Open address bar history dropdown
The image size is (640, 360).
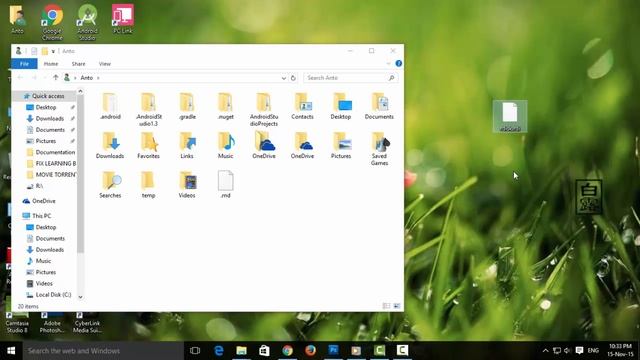[284, 78]
